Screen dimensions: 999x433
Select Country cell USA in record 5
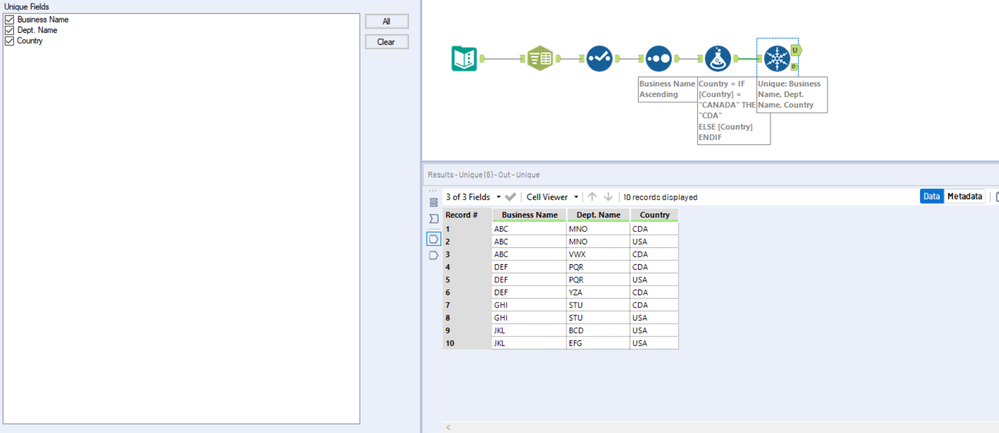pos(654,279)
